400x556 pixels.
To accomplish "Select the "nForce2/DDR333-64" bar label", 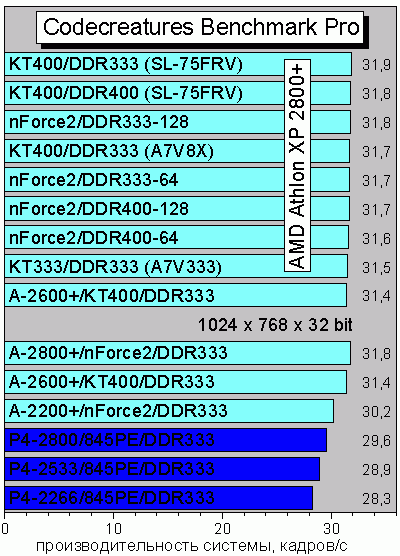I will pos(93,180).
